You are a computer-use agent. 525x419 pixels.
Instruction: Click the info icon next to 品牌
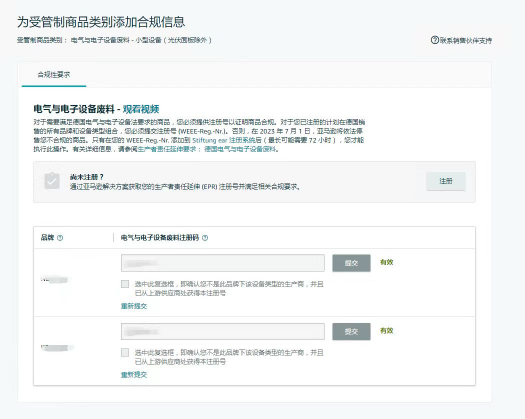coord(60,238)
